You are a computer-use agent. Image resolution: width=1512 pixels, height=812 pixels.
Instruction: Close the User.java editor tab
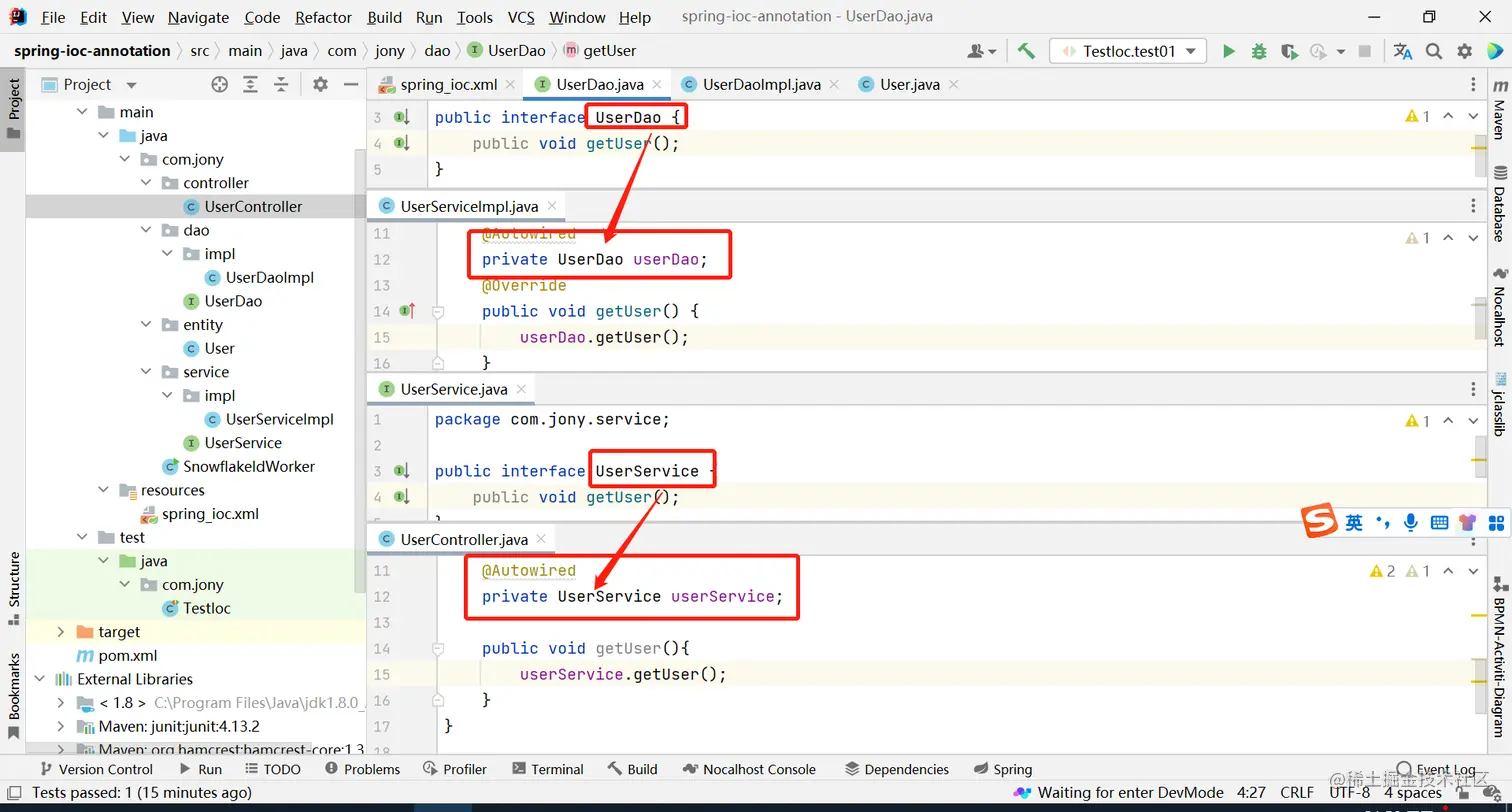click(952, 85)
